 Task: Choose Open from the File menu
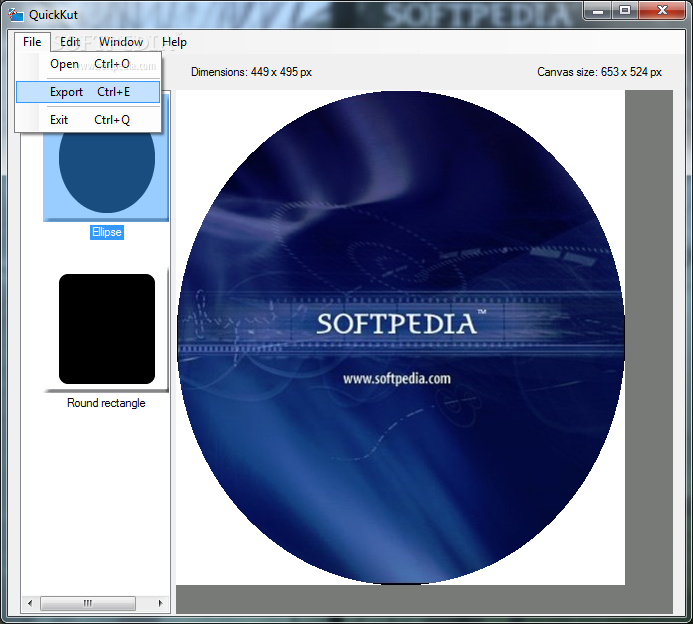coord(88,64)
